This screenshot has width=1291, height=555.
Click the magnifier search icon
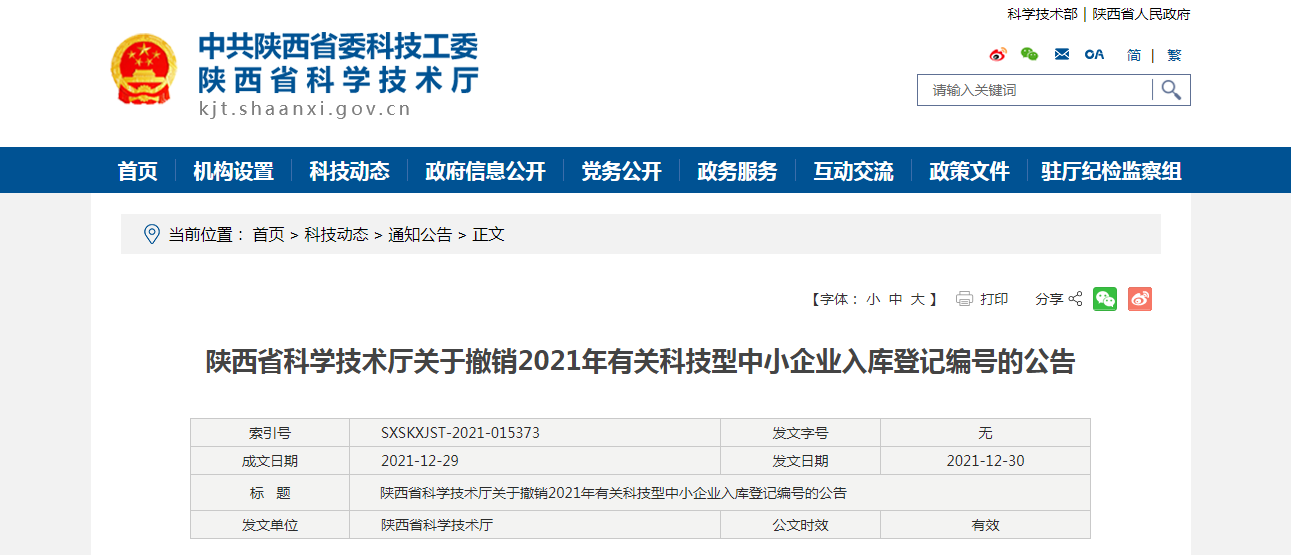click(1171, 90)
